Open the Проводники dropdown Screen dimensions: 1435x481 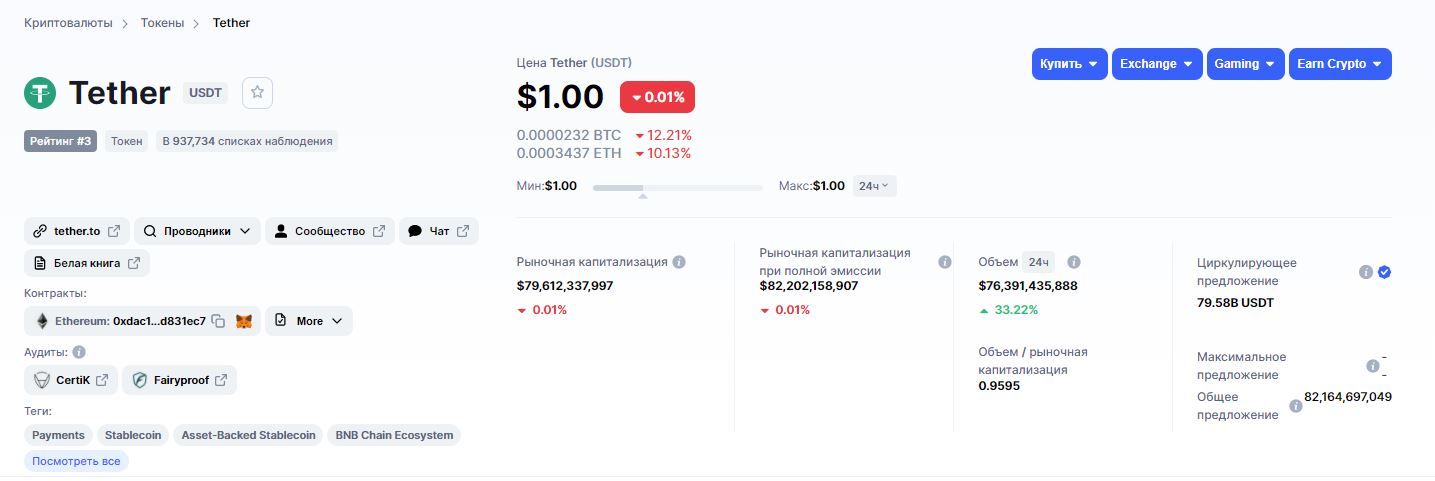(x=197, y=231)
